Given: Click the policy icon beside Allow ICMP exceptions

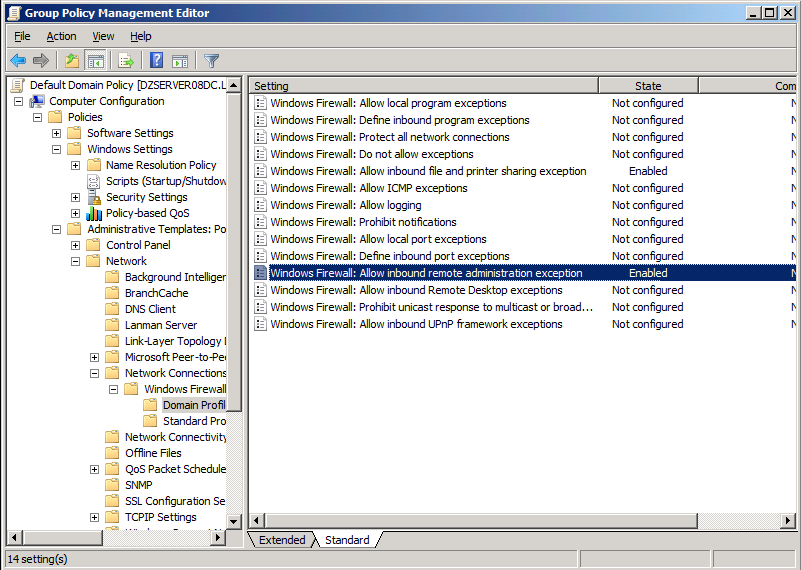Looking at the screenshot, I should click(x=261, y=188).
